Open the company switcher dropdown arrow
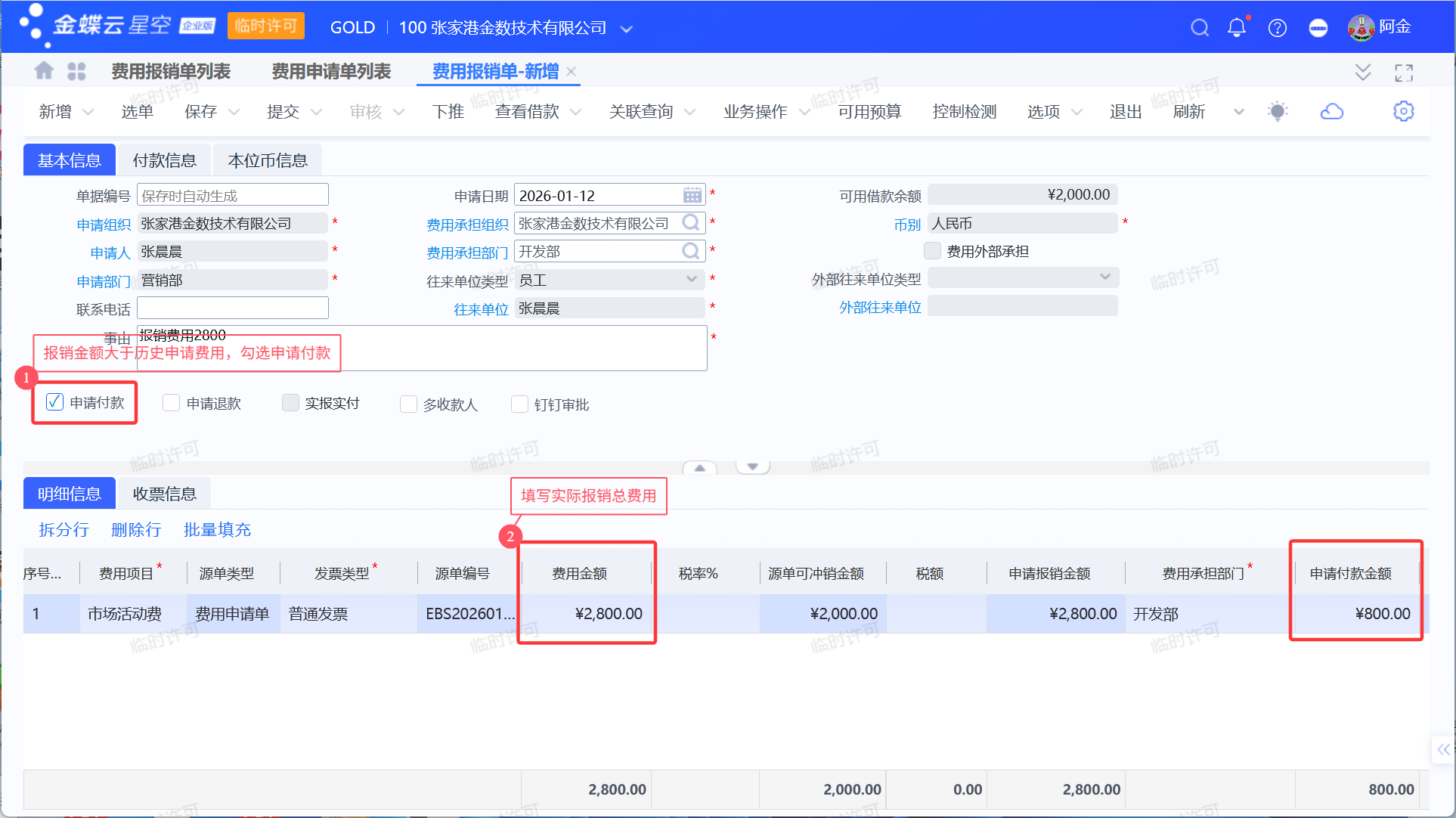 click(626, 29)
